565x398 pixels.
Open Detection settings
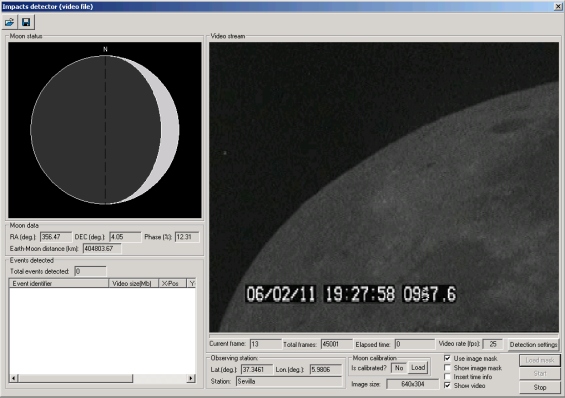point(533,345)
